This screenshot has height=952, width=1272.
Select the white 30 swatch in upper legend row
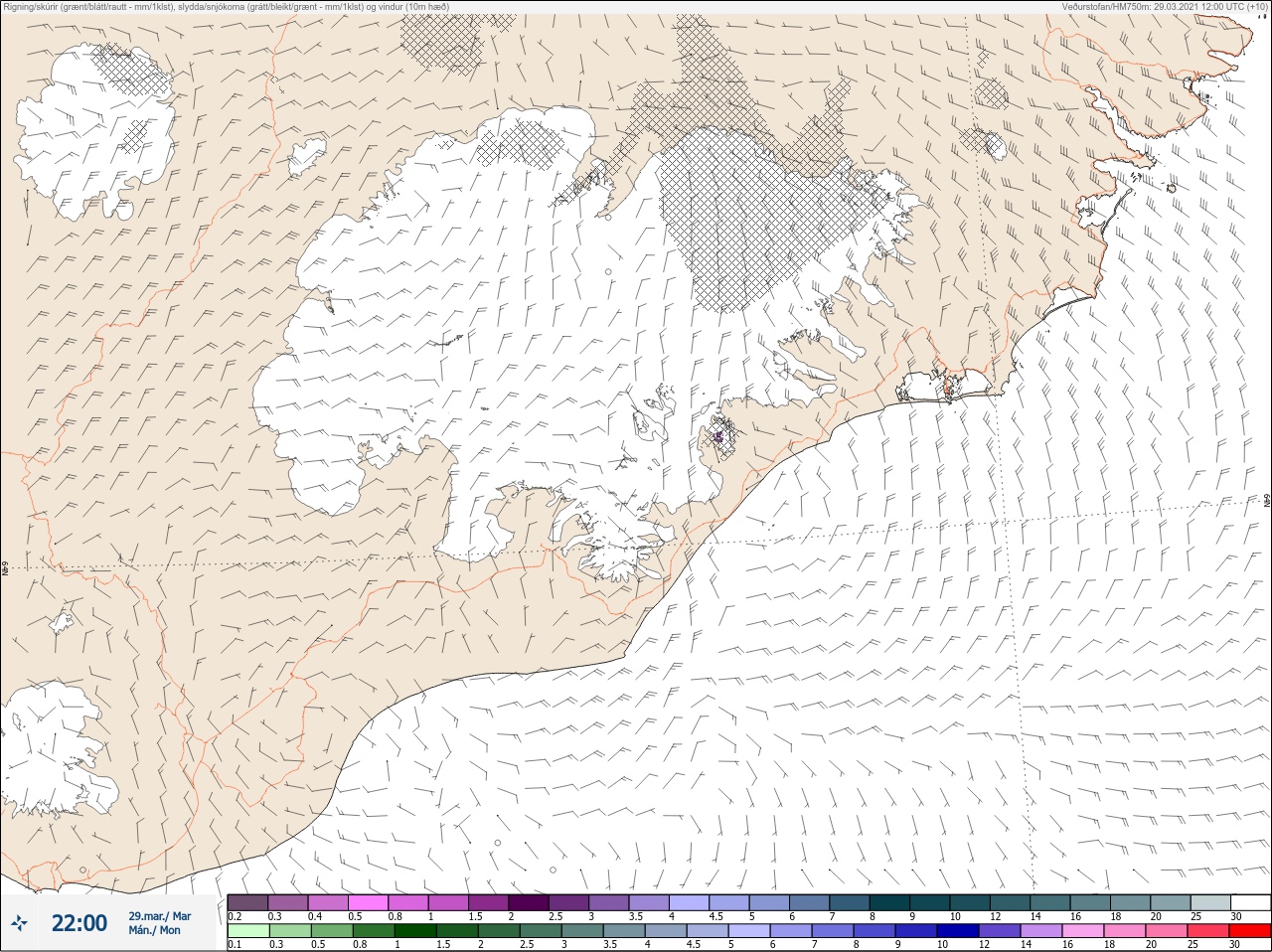pos(1250,902)
